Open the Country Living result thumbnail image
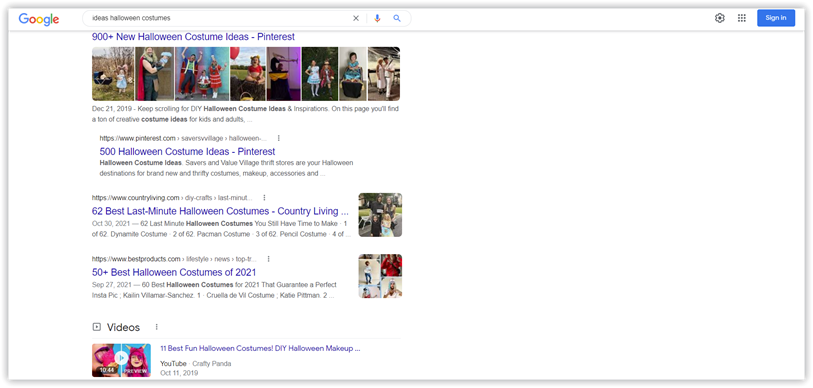The height and width of the screenshot is (388, 813). click(x=380, y=215)
